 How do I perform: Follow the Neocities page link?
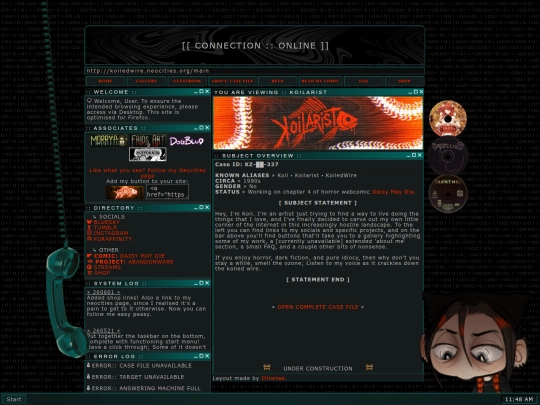[148, 173]
